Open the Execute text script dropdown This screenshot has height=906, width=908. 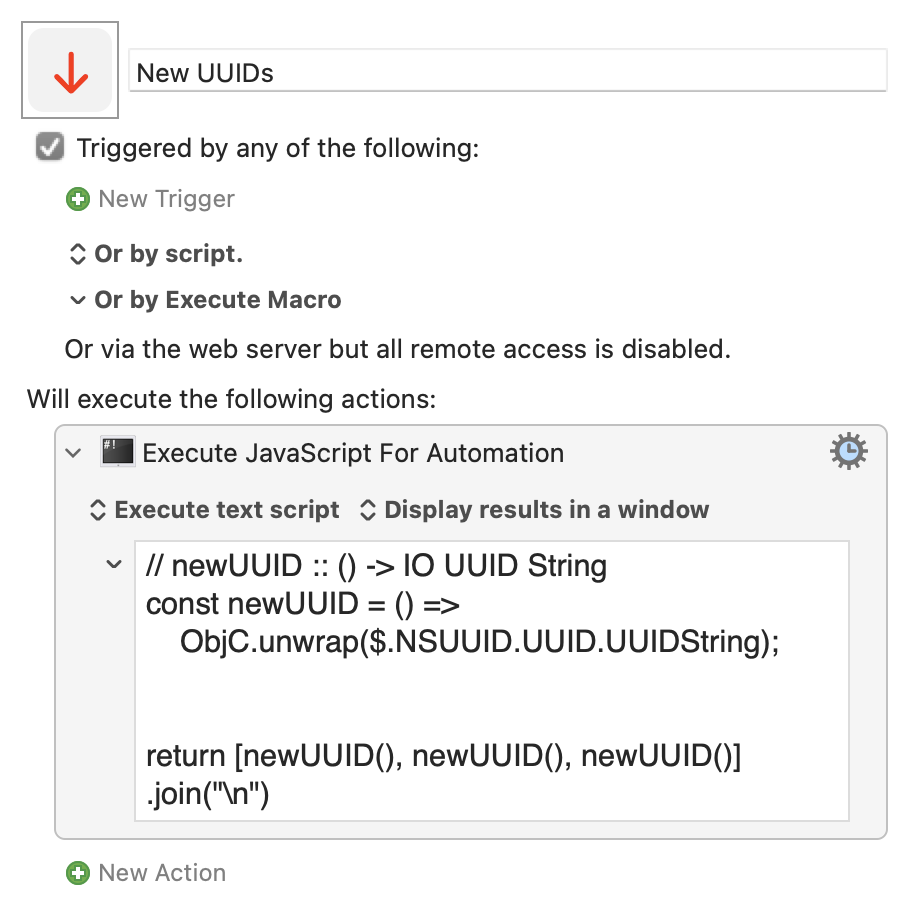(215, 510)
